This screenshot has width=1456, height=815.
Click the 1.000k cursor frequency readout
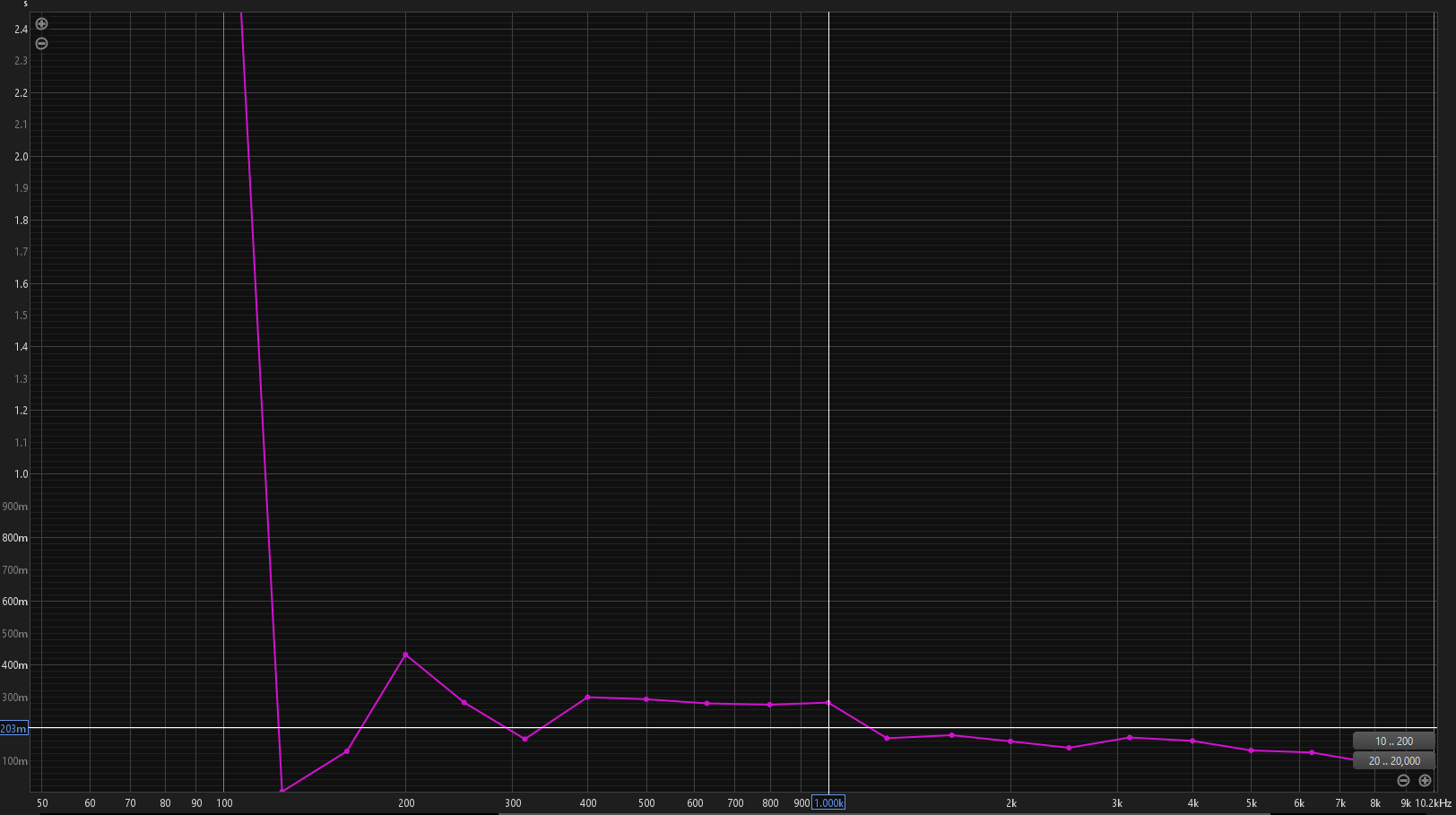[828, 802]
